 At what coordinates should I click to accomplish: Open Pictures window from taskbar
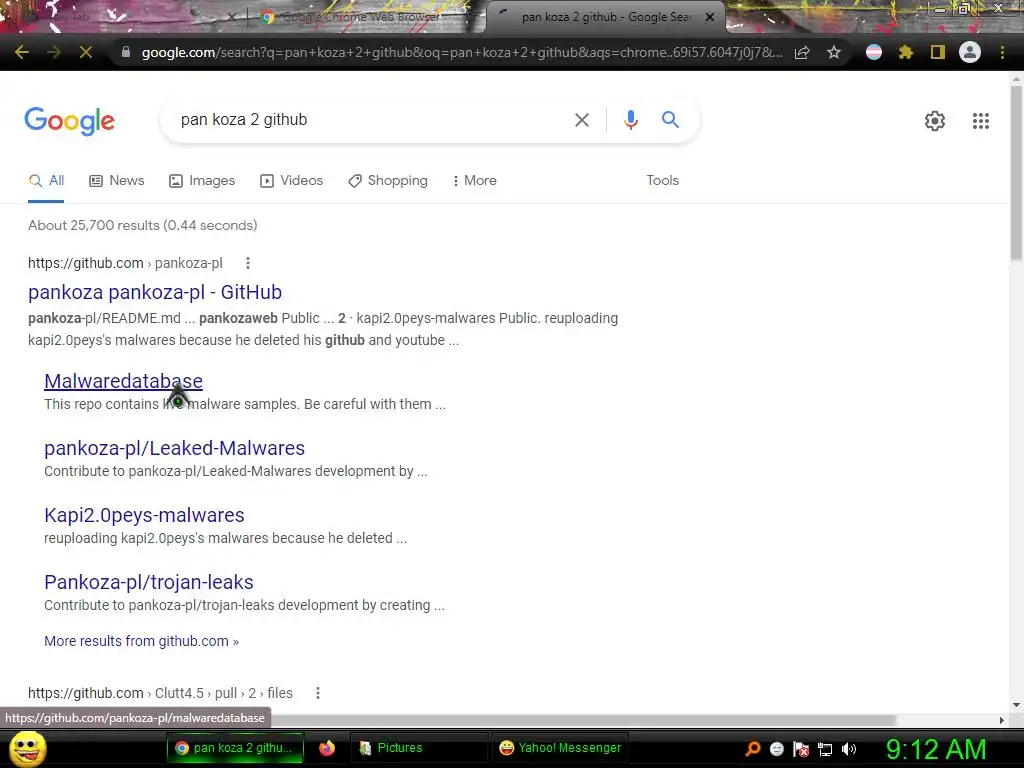(x=419, y=748)
